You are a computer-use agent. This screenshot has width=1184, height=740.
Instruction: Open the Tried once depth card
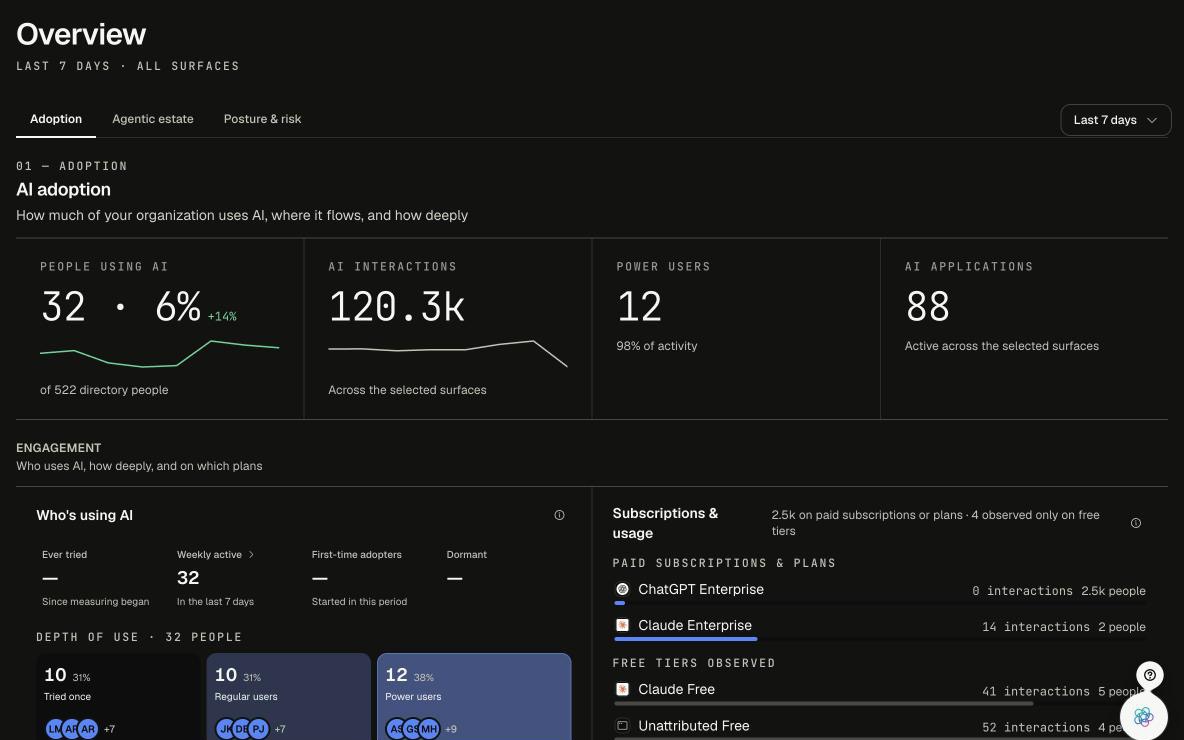[x=119, y=696]
